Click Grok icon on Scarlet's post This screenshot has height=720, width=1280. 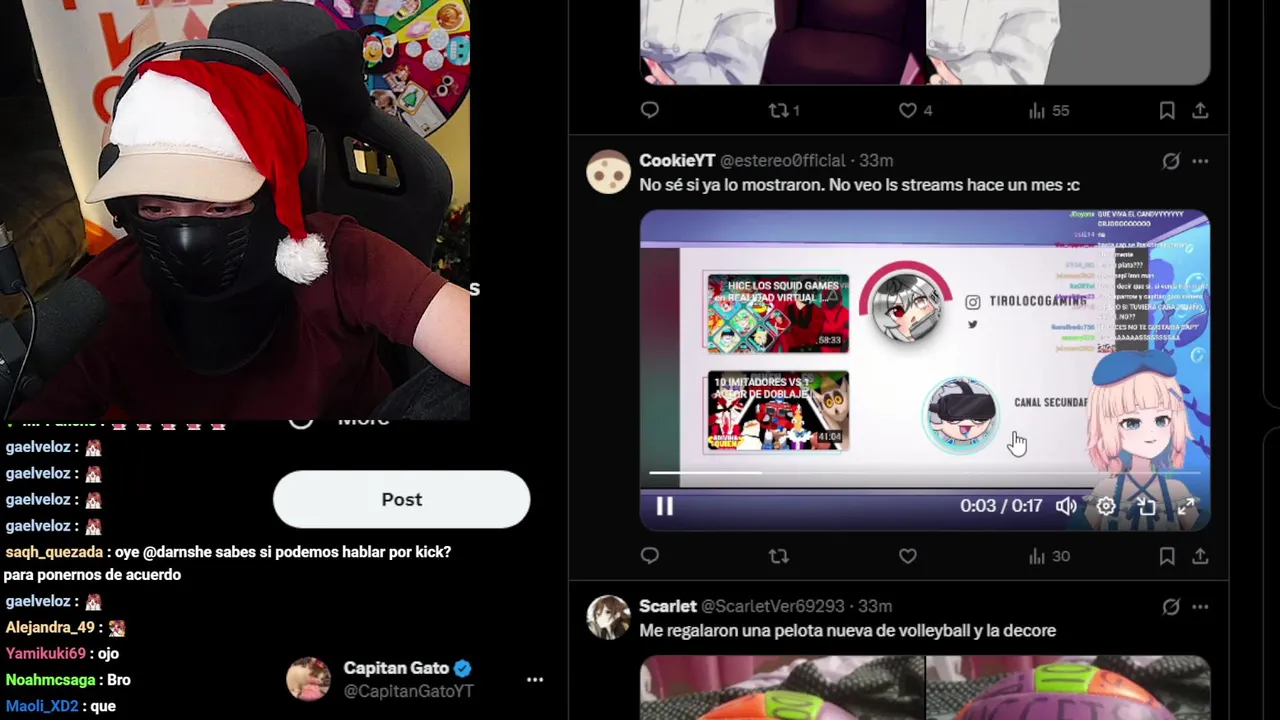(x=1171, y=607)
